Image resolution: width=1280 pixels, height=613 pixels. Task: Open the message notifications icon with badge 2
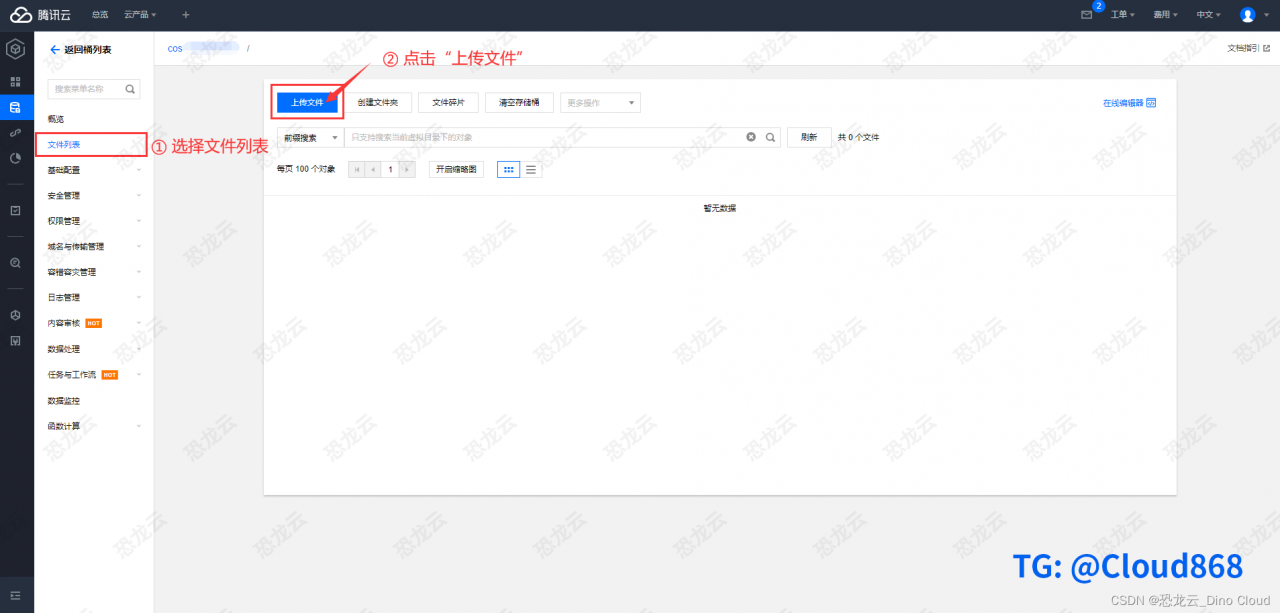(1088, 14)
